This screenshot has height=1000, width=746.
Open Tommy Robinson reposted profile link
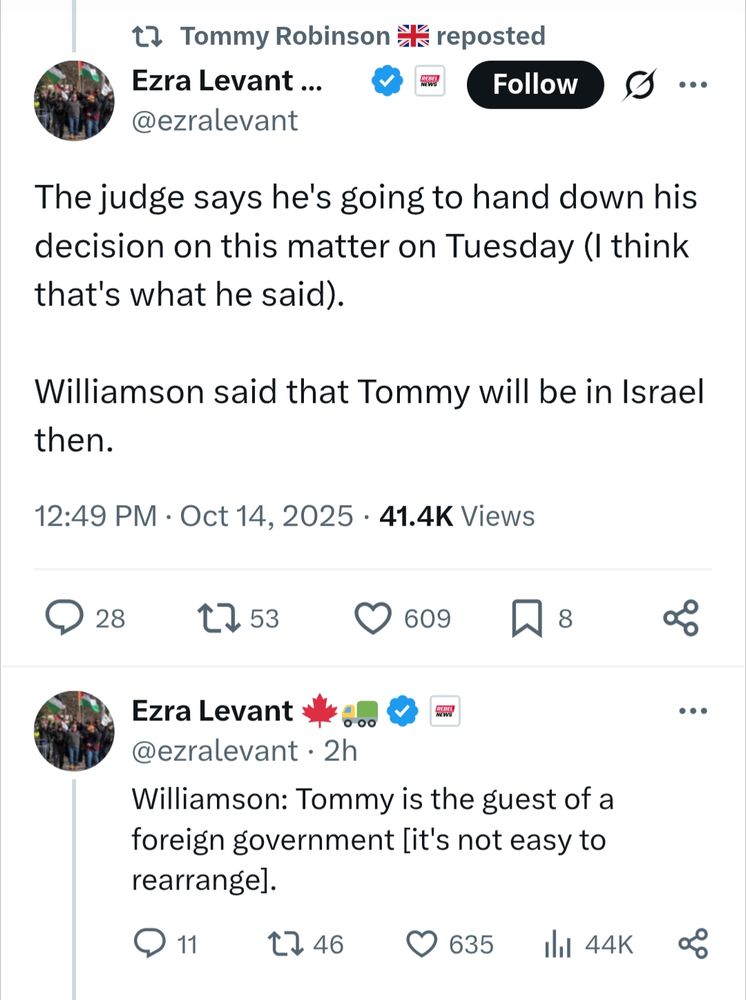284,37
